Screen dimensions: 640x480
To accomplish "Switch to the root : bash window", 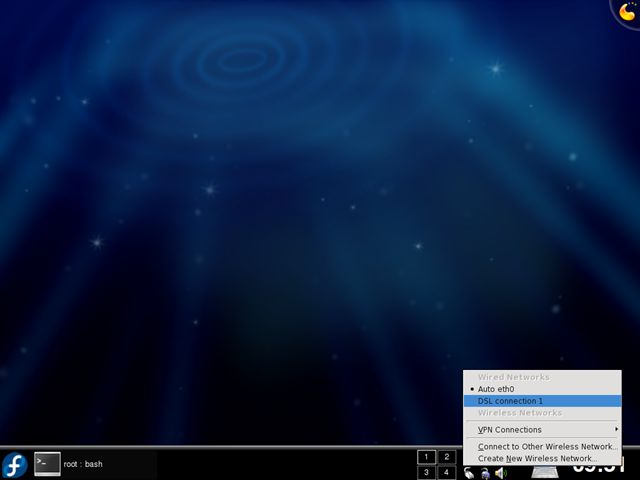I will [95, 464].
